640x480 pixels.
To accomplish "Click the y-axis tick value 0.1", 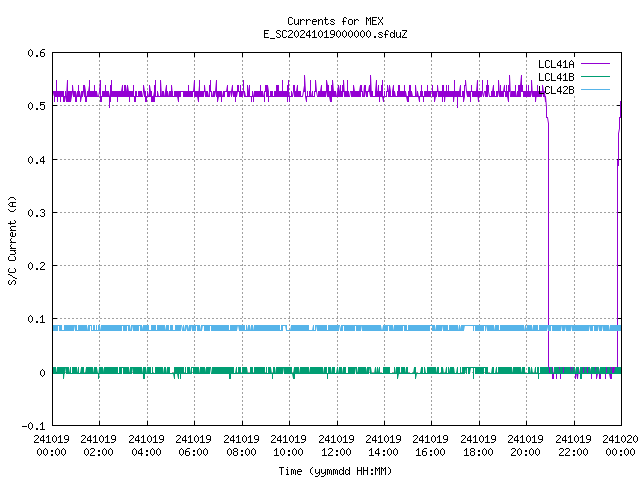I will point(36,319).
